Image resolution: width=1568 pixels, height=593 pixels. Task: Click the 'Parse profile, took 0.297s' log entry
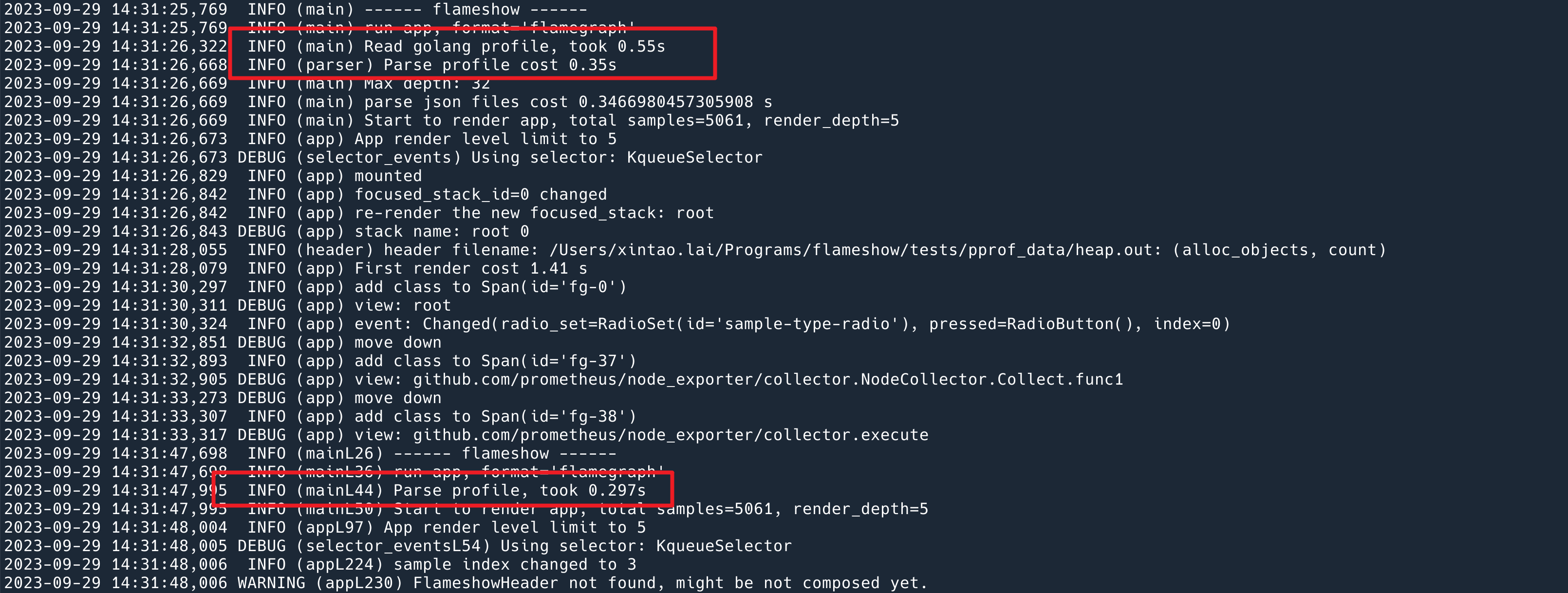[519, 490]
